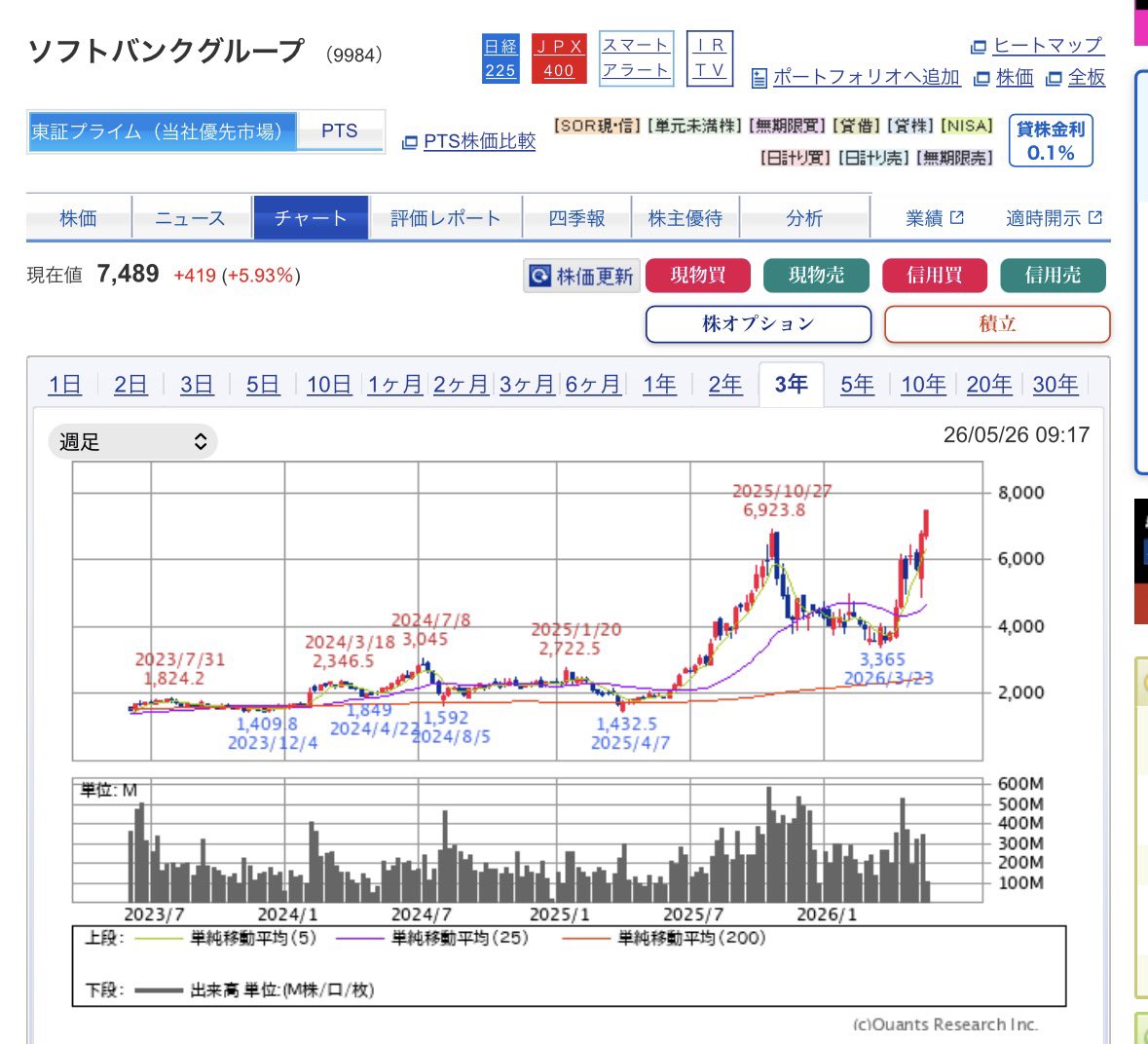Open the 評価レポート tab
The width and height of the screenshot is (1148, 1044).
coord(446,217)
